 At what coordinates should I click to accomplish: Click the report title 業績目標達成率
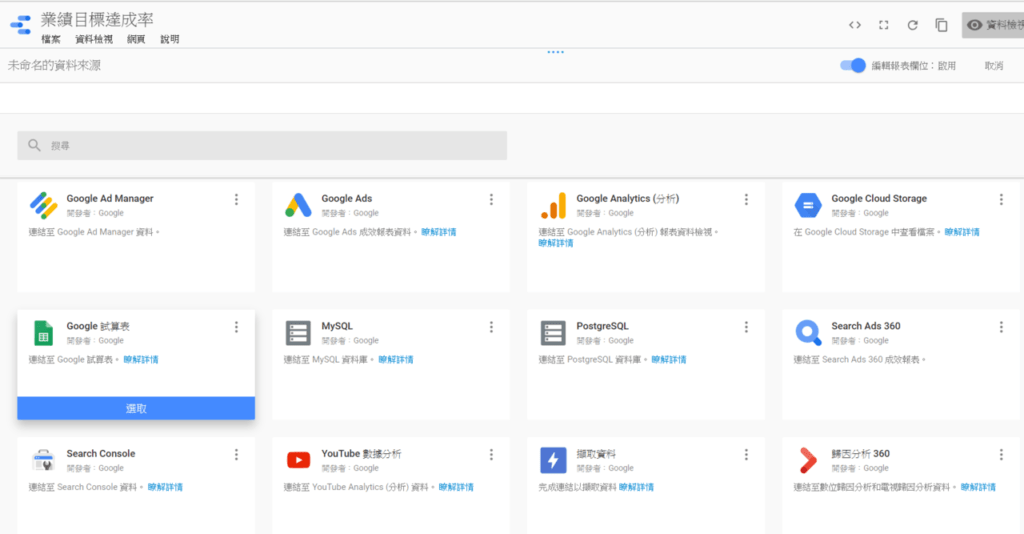click(x=97, y=20)
